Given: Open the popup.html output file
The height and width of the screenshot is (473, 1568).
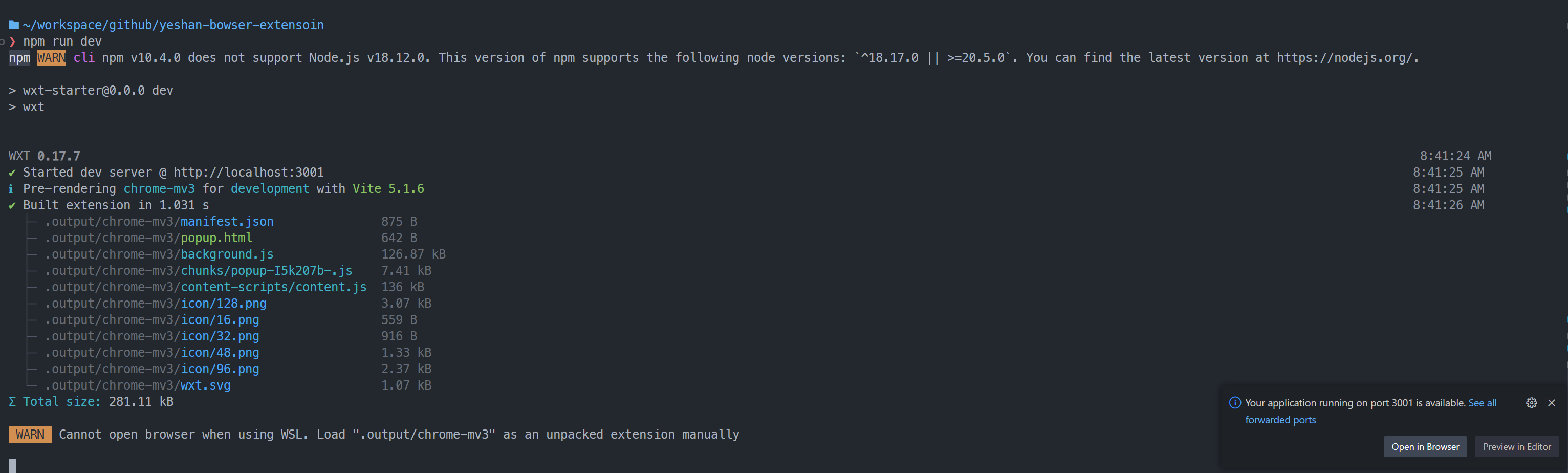Looking at the screenshot, I should coord(216,238).
